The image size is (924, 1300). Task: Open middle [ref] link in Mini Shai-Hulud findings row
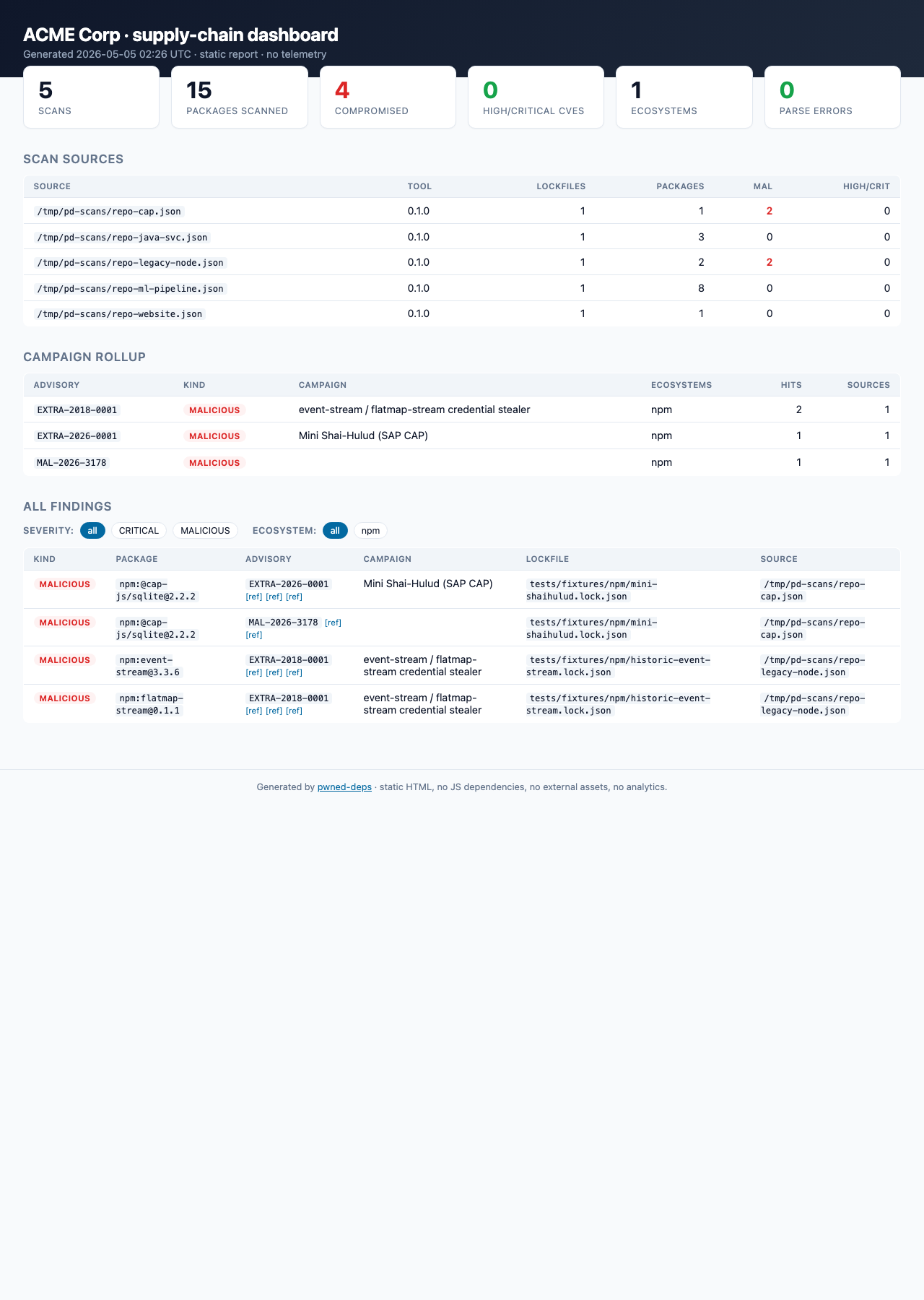coord(274,597)
